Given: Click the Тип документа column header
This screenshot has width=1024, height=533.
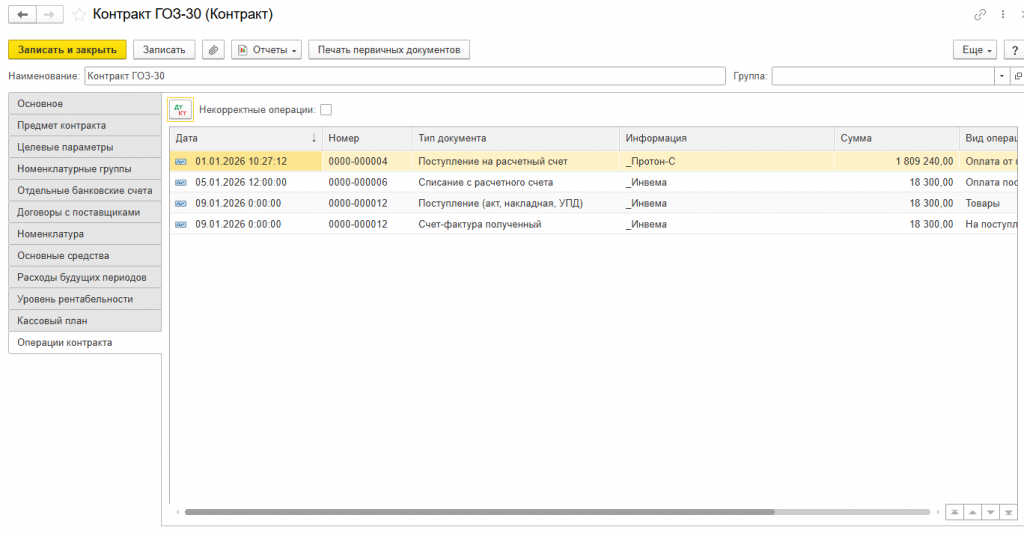Looking at the screenshot, I should [515, 138].
